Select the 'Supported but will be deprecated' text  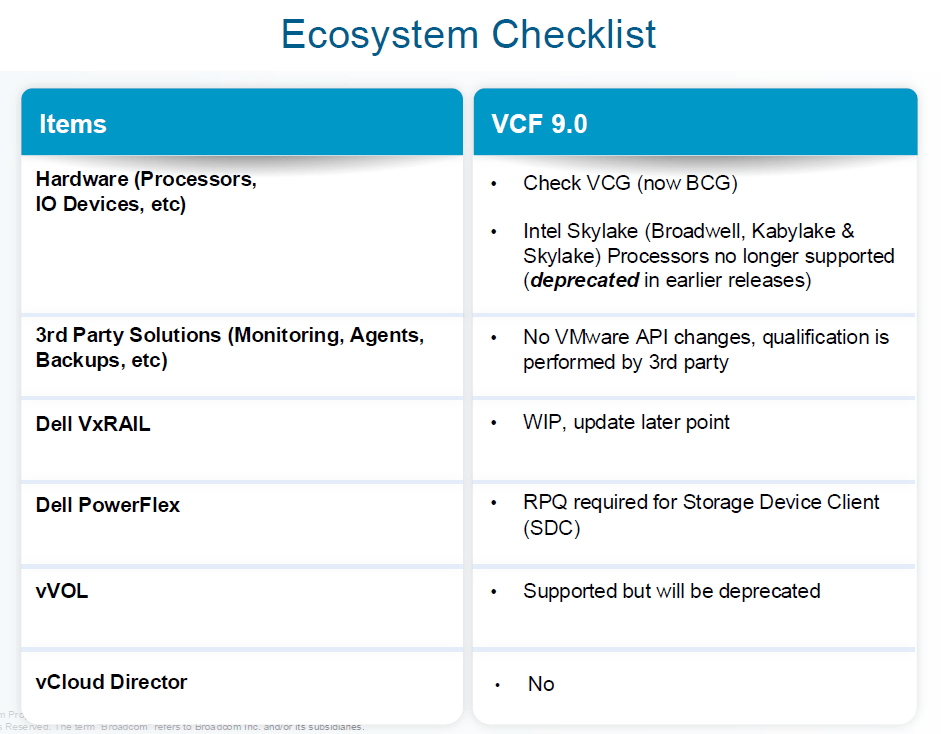671,591
